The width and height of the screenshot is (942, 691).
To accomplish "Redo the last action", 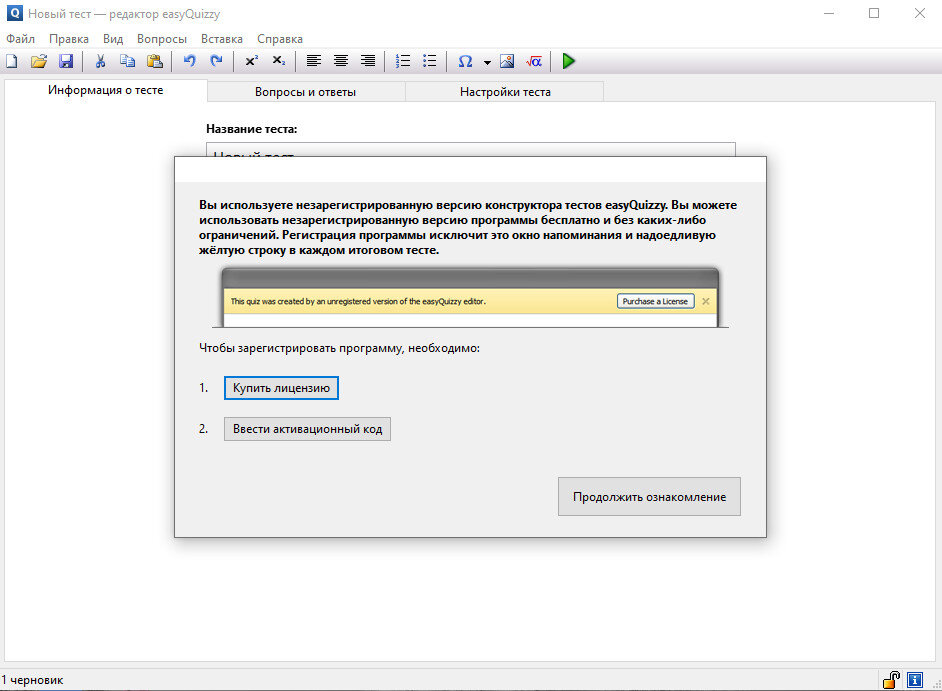I will [216, 61].
